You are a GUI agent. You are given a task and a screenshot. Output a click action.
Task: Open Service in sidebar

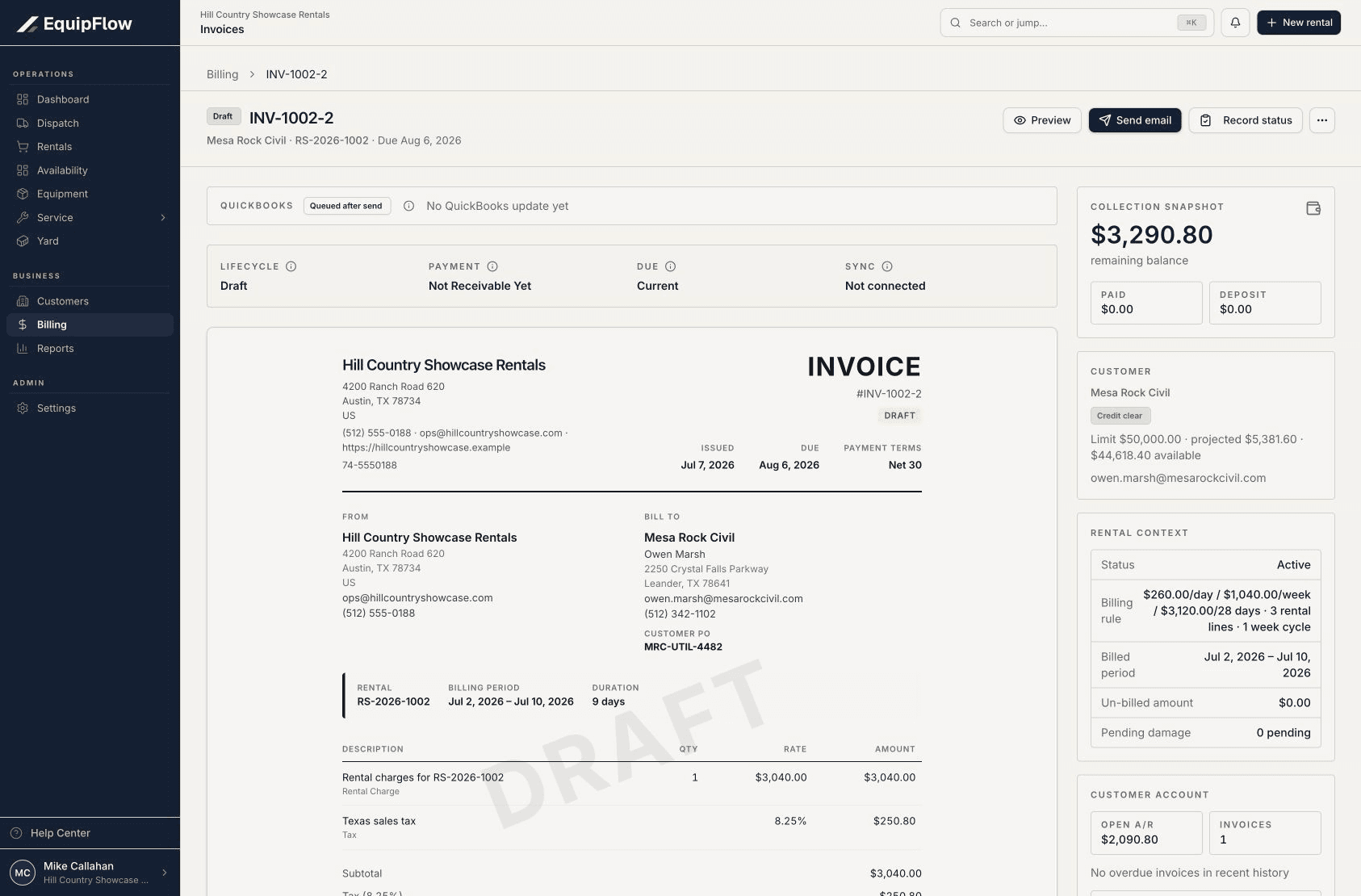(90, 218)
